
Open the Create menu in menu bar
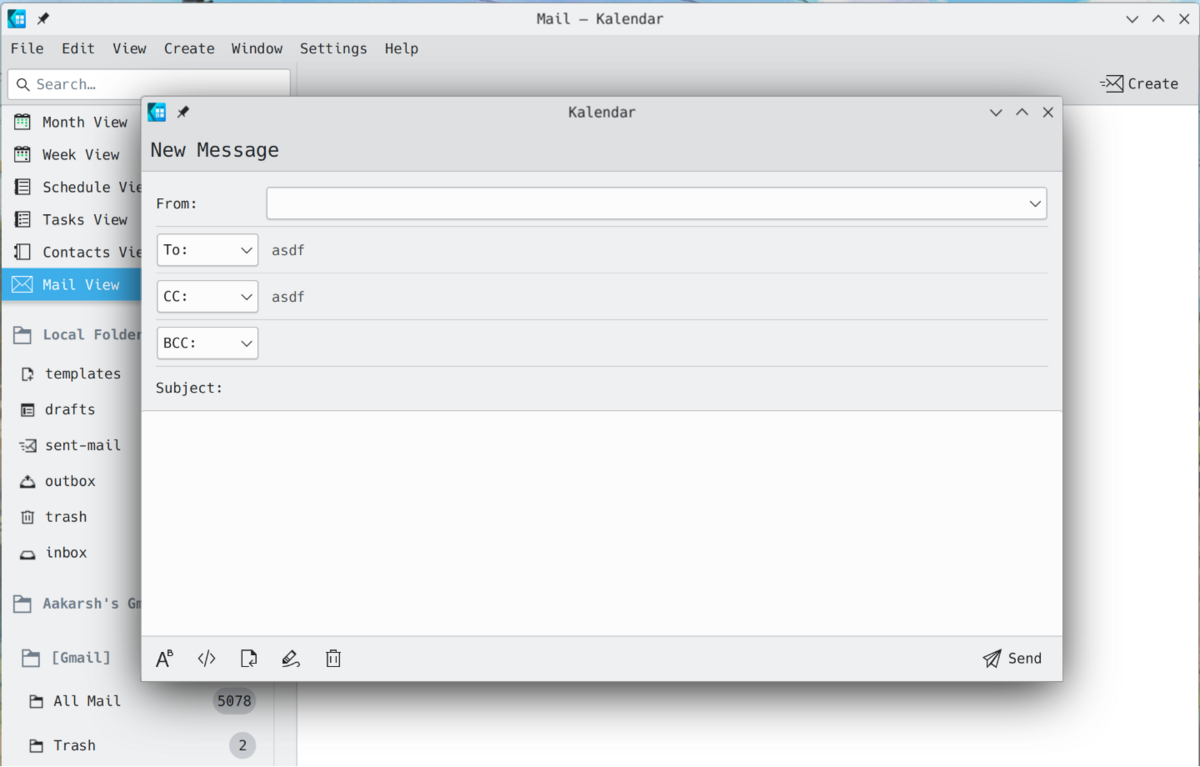point(189,48)
